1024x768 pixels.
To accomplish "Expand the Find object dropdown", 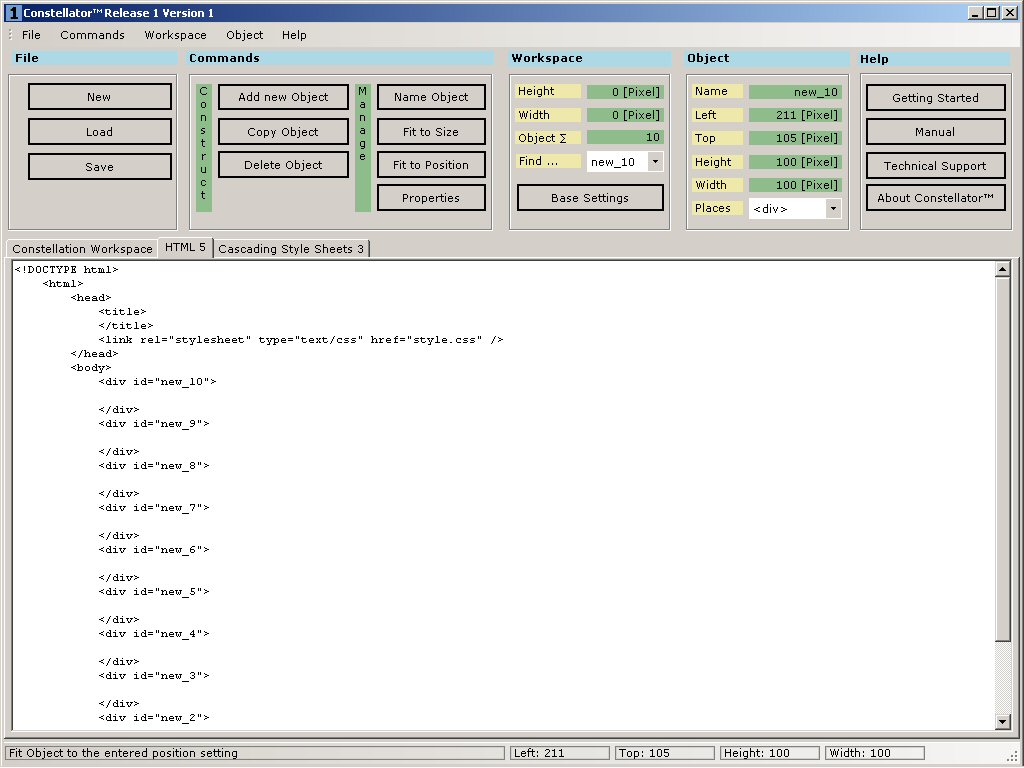I will pyautogui.click(x=655, y=161).
